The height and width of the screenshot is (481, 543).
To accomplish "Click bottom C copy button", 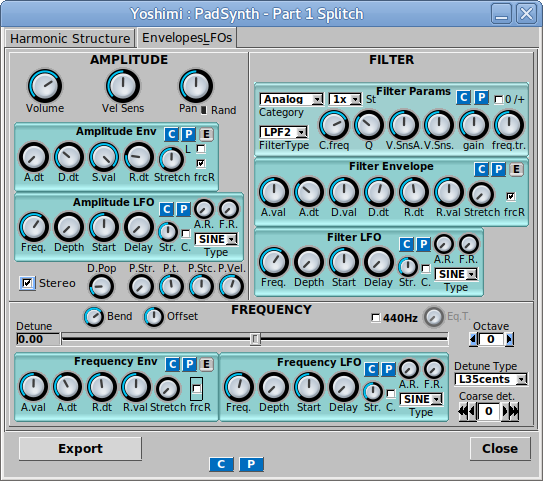I will (221, 464).
